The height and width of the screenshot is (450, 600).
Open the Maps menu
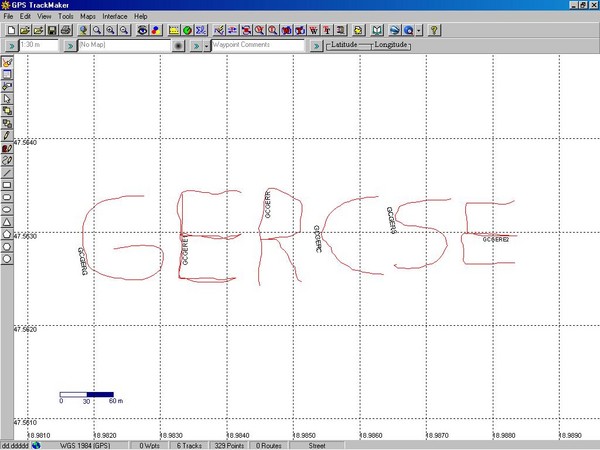(88, 17)
